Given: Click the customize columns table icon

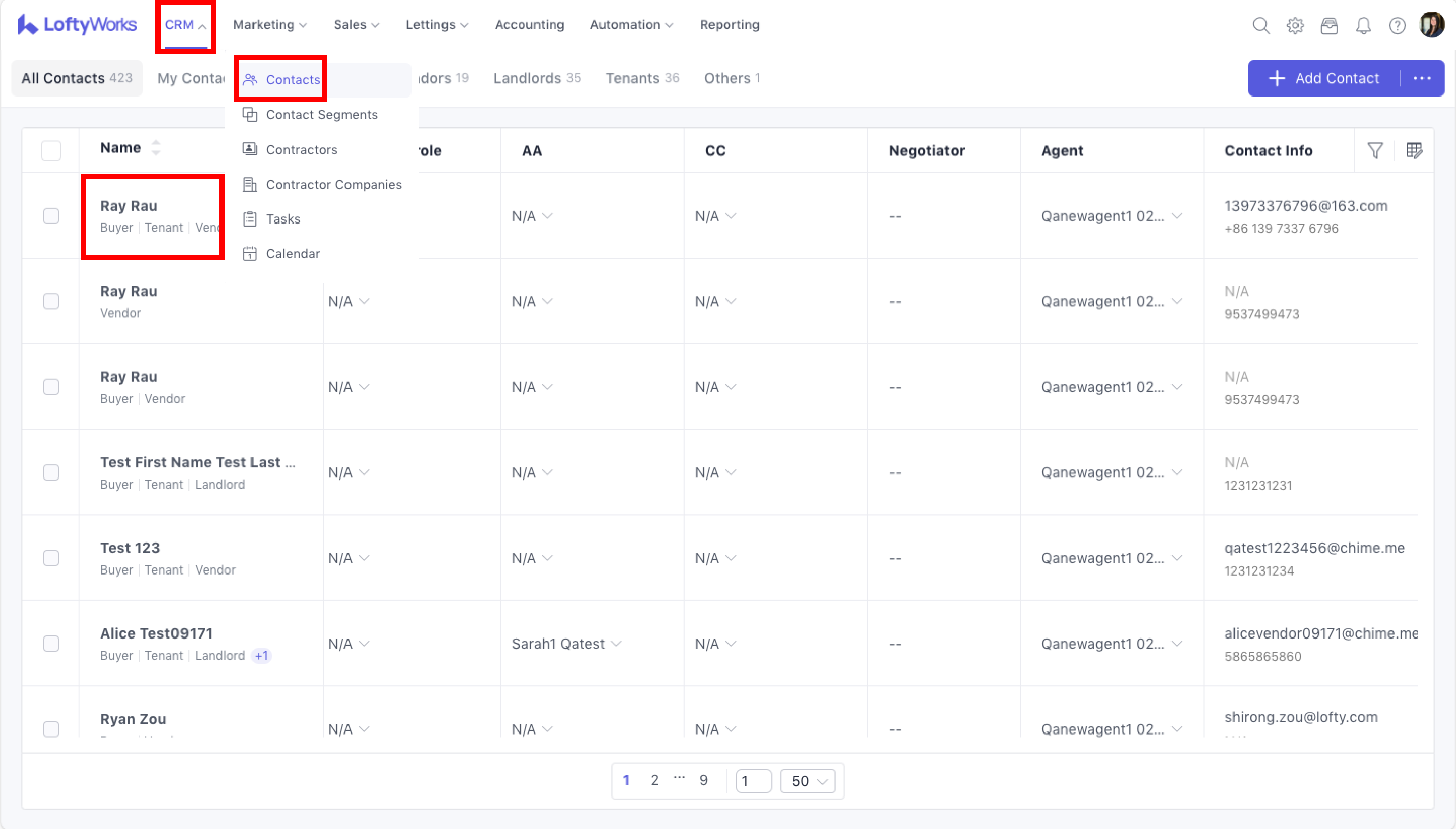Looking at the screenshot, I should pos(1414,150).
